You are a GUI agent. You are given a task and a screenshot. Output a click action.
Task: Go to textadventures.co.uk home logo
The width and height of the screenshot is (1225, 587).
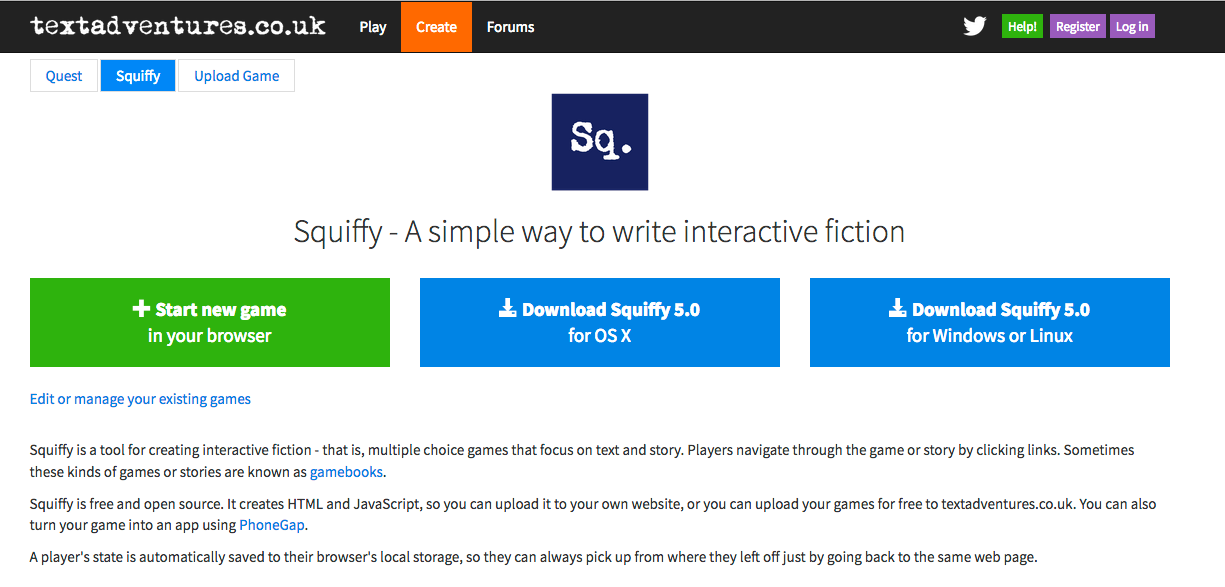tap(178, 26)
